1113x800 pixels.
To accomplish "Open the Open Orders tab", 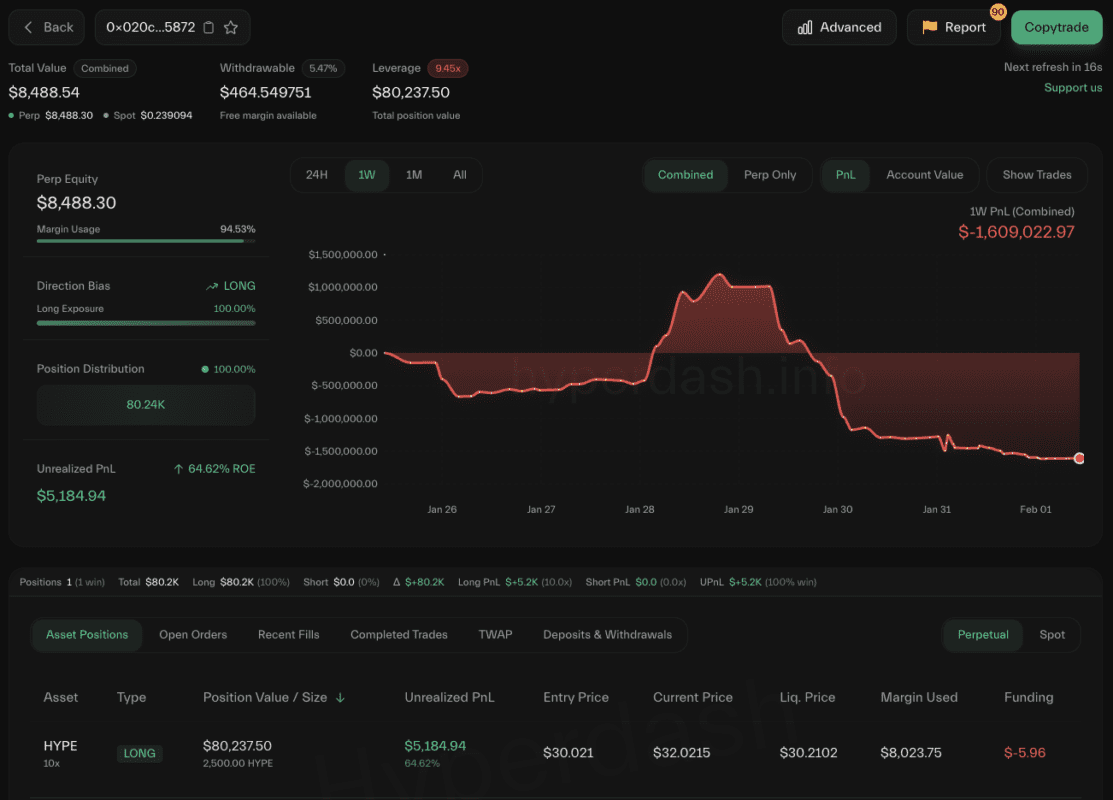I will point(193,635).
